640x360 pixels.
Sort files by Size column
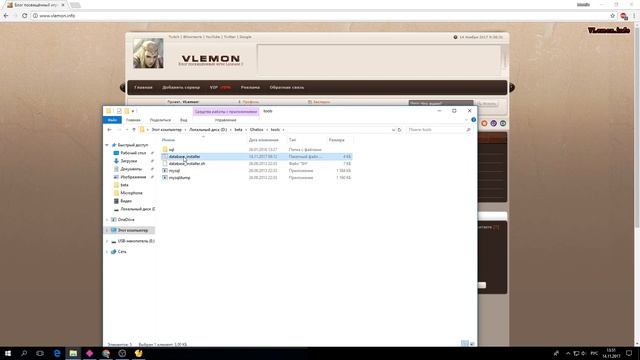tap(337, 140)
